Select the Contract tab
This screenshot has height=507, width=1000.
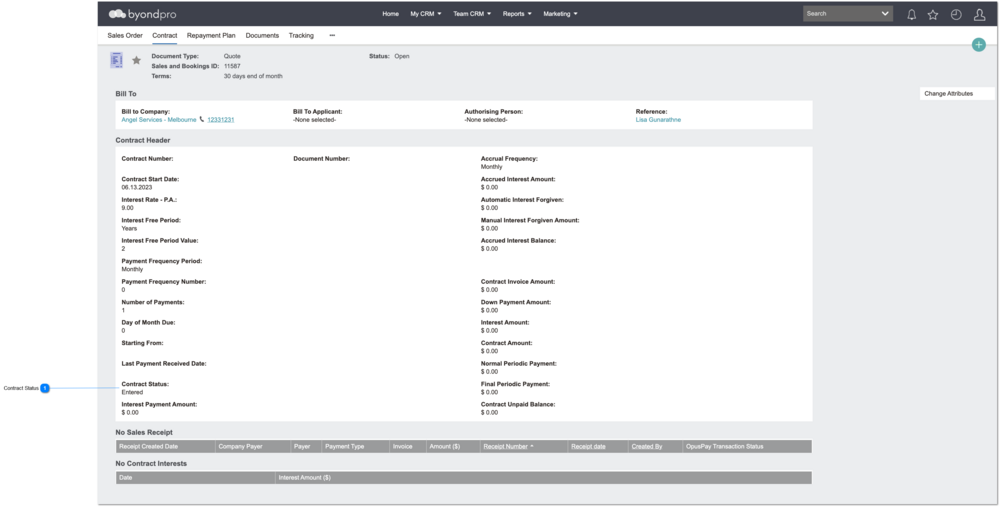tap(165, 36)
